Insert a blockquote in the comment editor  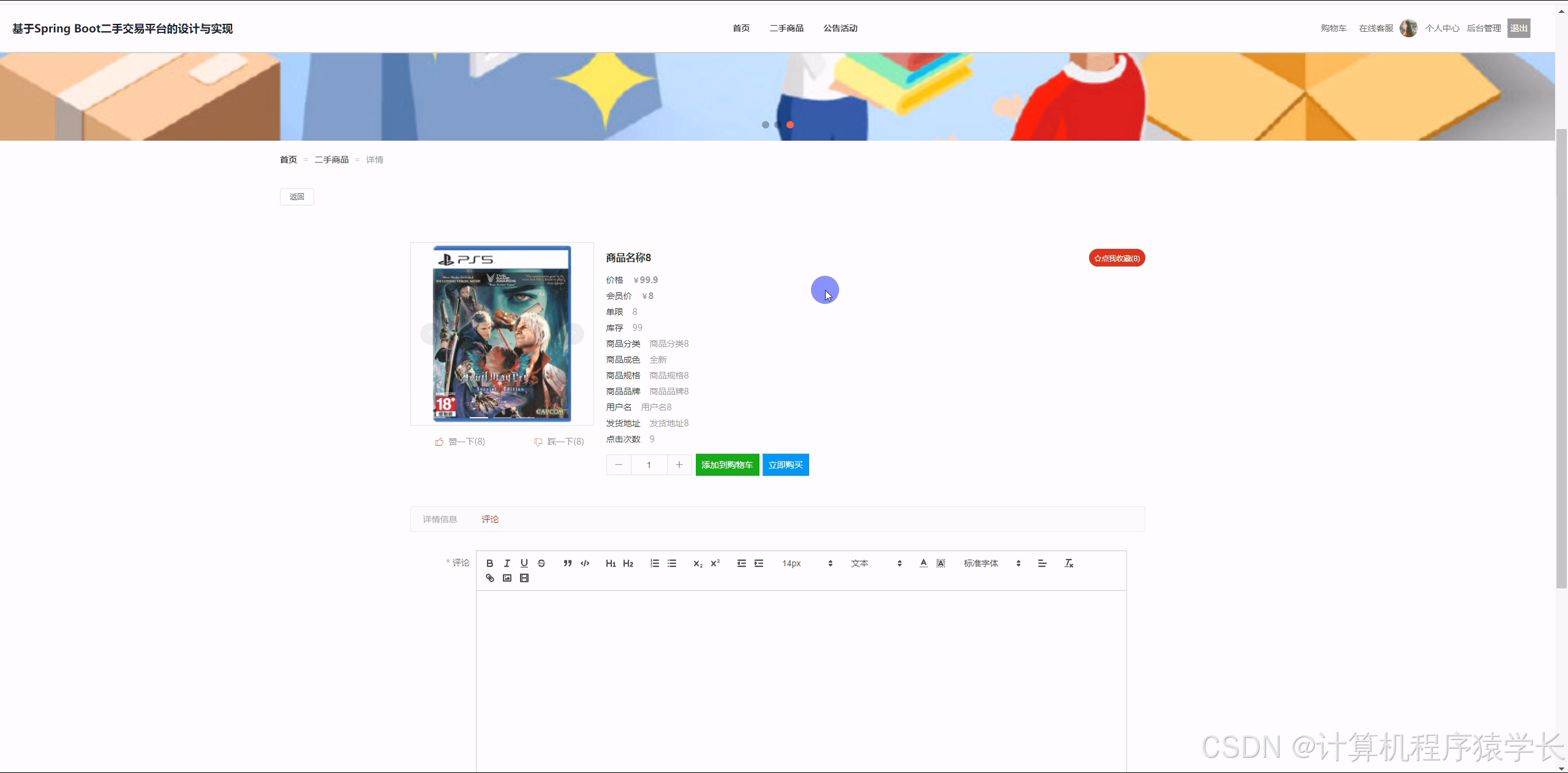tap(567, 563)
